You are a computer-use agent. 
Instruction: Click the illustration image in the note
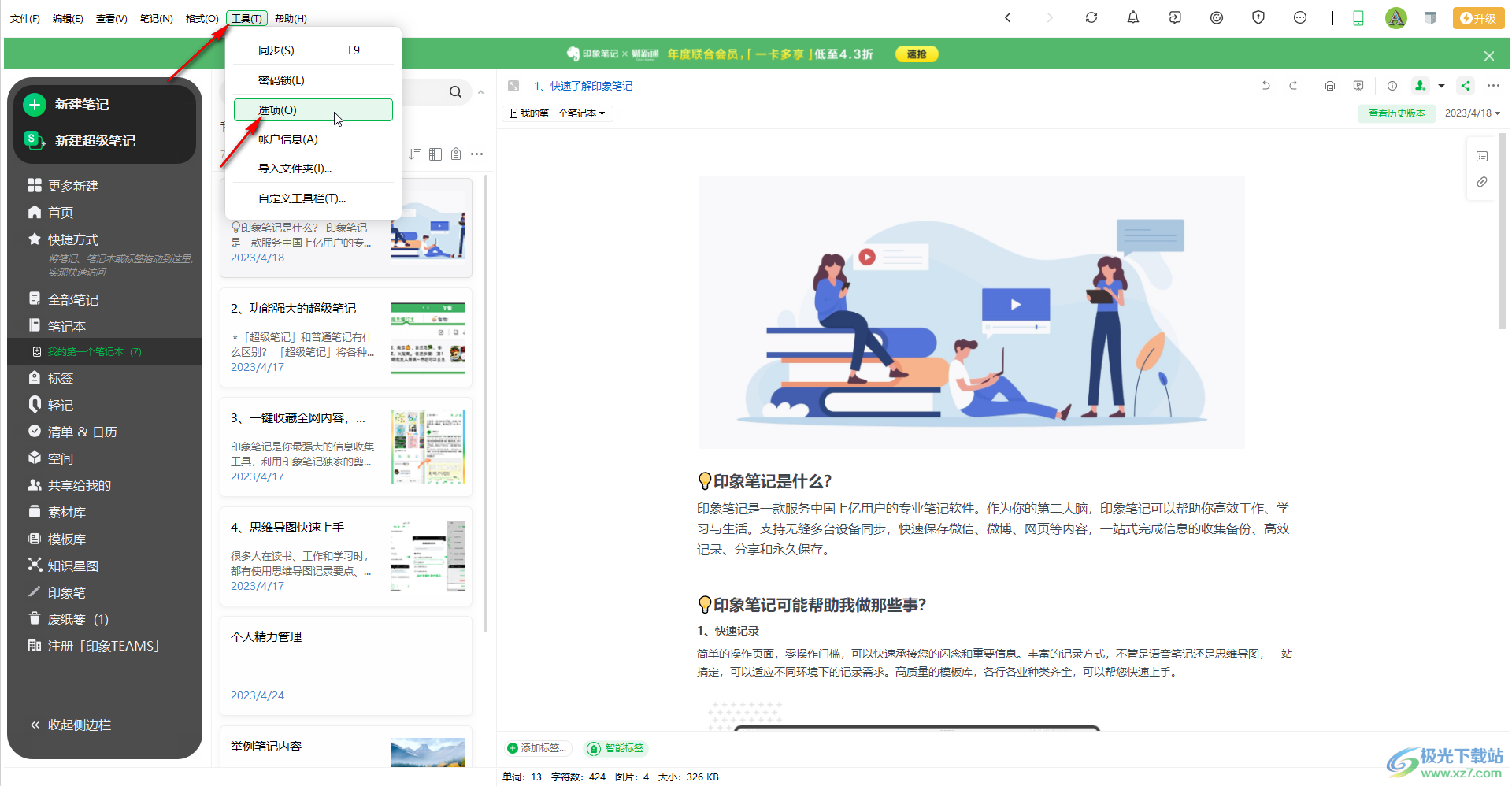[x=971, y=312]
